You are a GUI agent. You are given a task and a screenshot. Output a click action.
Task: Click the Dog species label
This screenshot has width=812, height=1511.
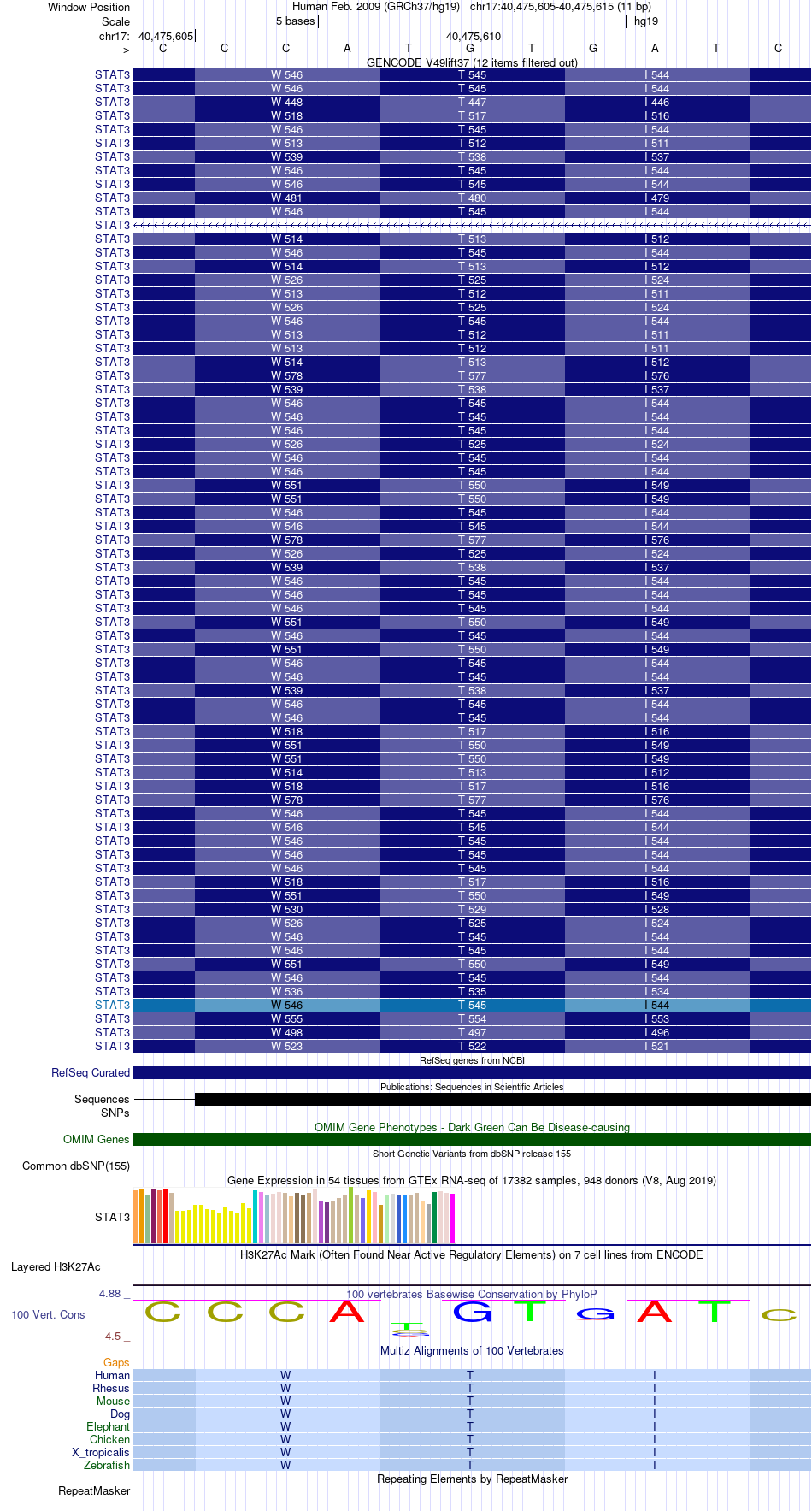pos(120,1414)
